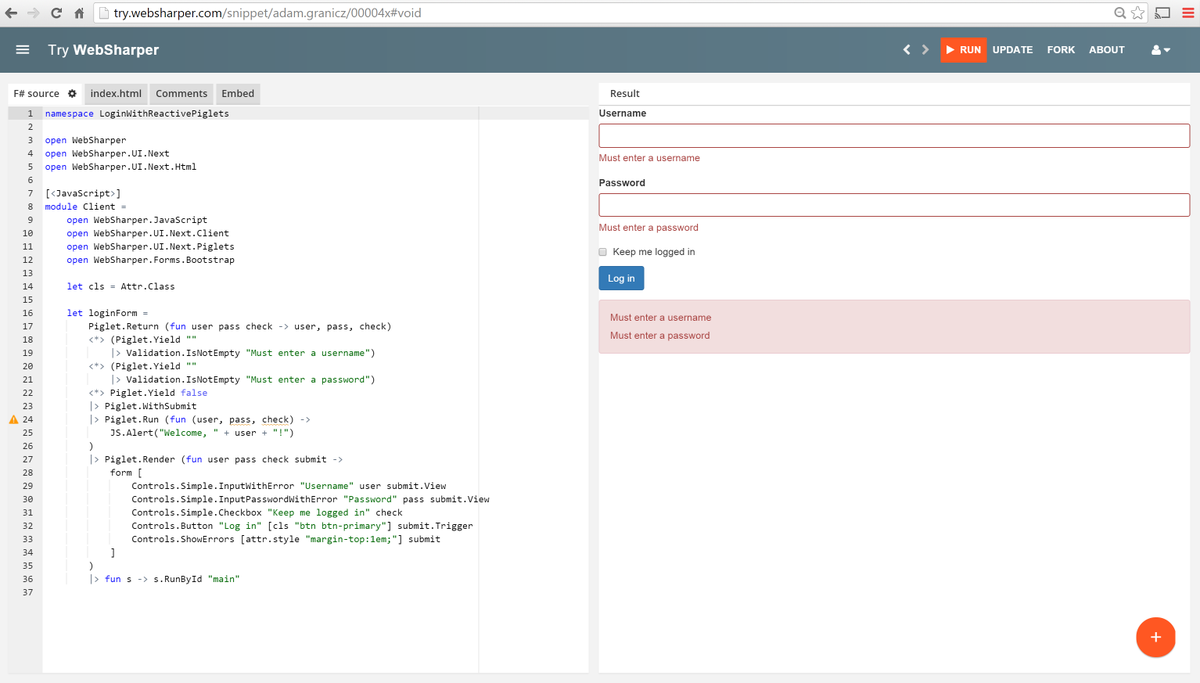The height and width of the screenshot is (683, 1200).
Task: Click the Log in button
Action: pos(621,278)
